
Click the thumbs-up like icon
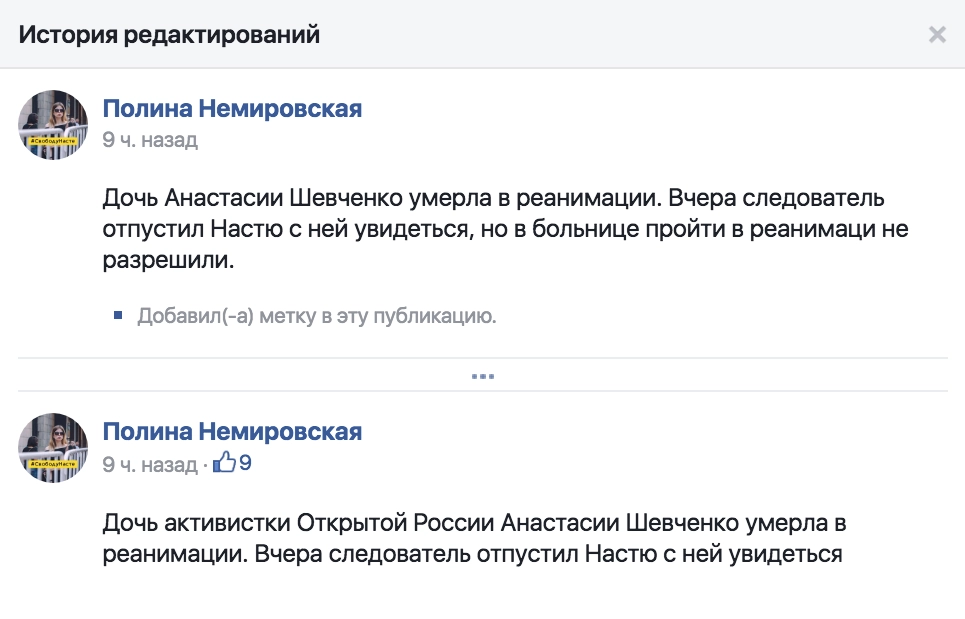[225, 463]
